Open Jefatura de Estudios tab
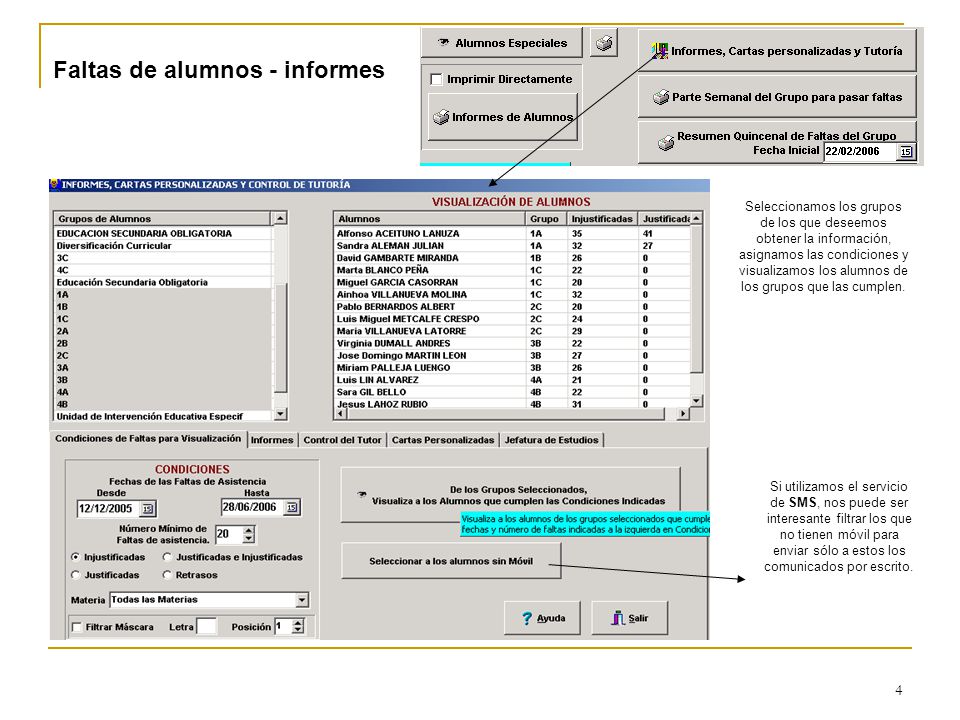Viewport: 960px width, 720px height. click(x=551, y=440)
